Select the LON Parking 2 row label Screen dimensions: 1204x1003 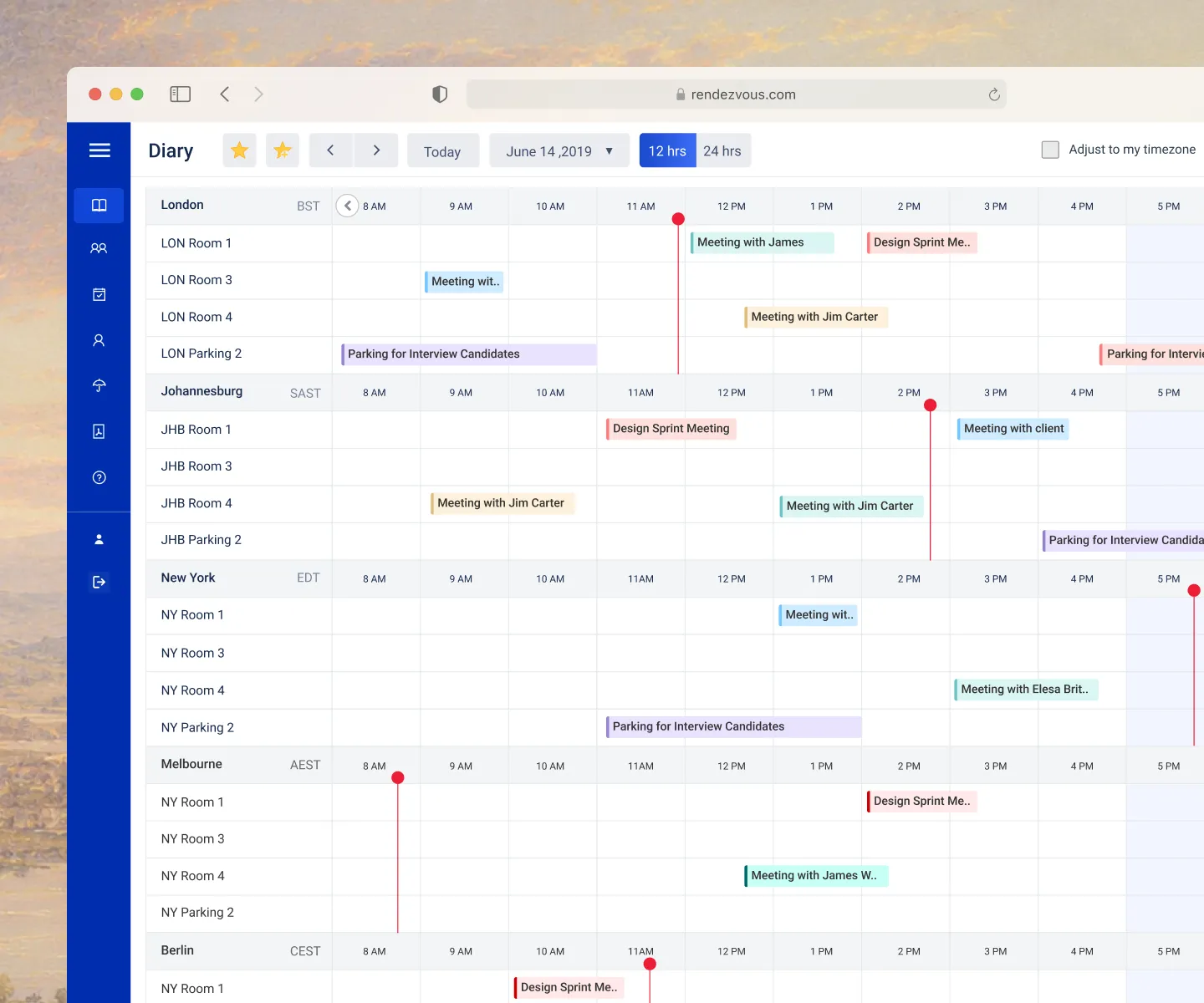click(202, 354)
